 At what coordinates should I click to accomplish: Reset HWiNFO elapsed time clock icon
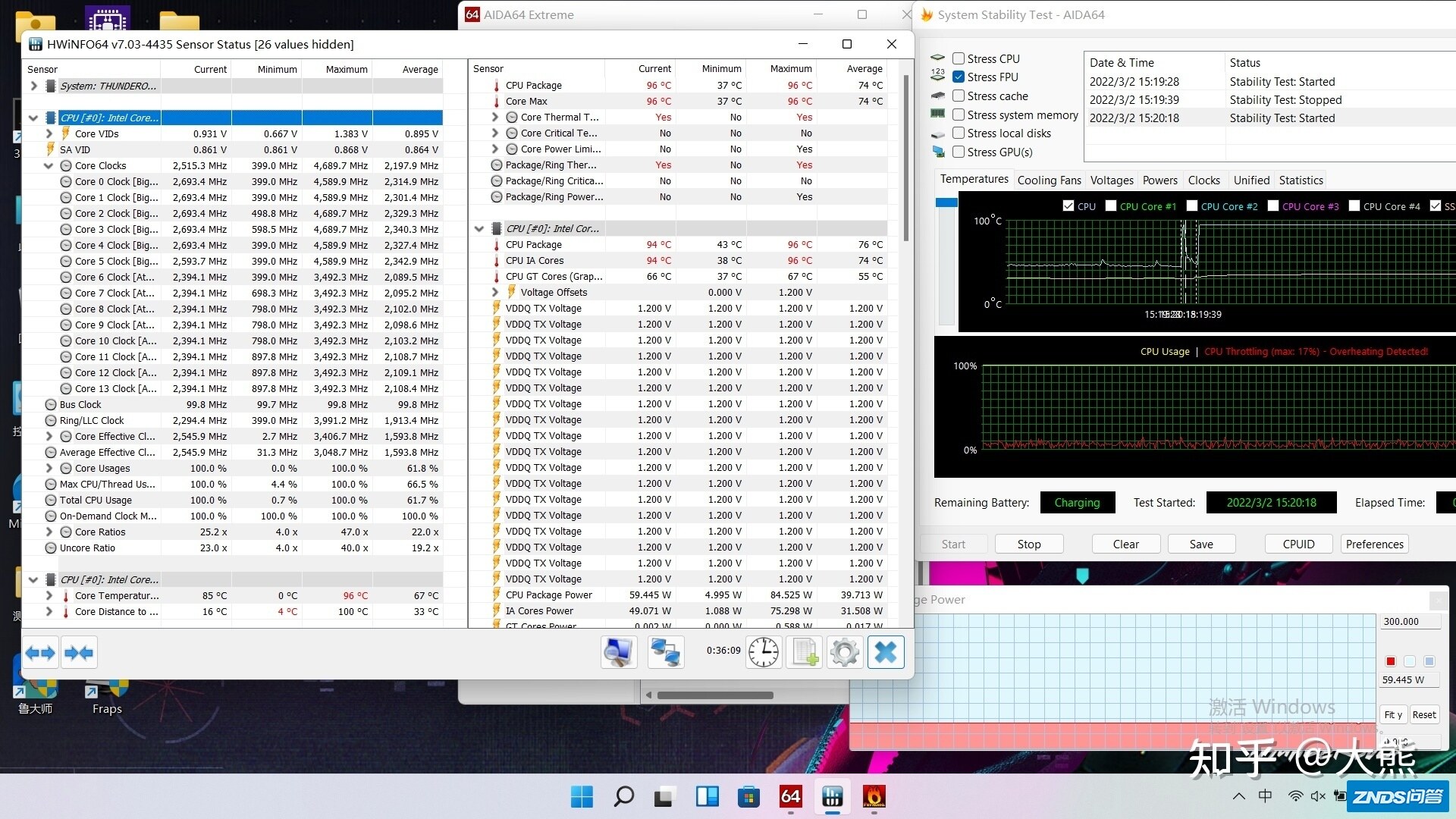pyautogui.click(x=764, y=652)
